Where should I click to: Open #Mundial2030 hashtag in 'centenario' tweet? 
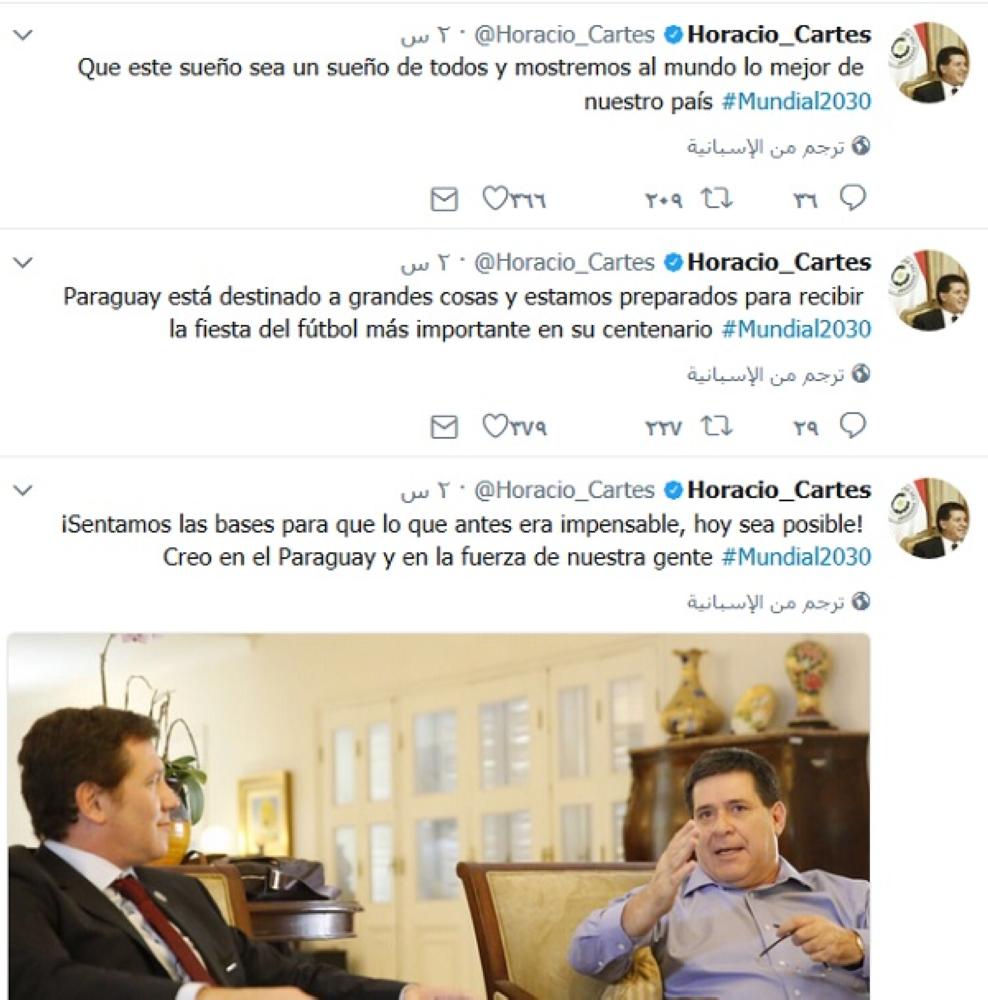coord(796,329)
